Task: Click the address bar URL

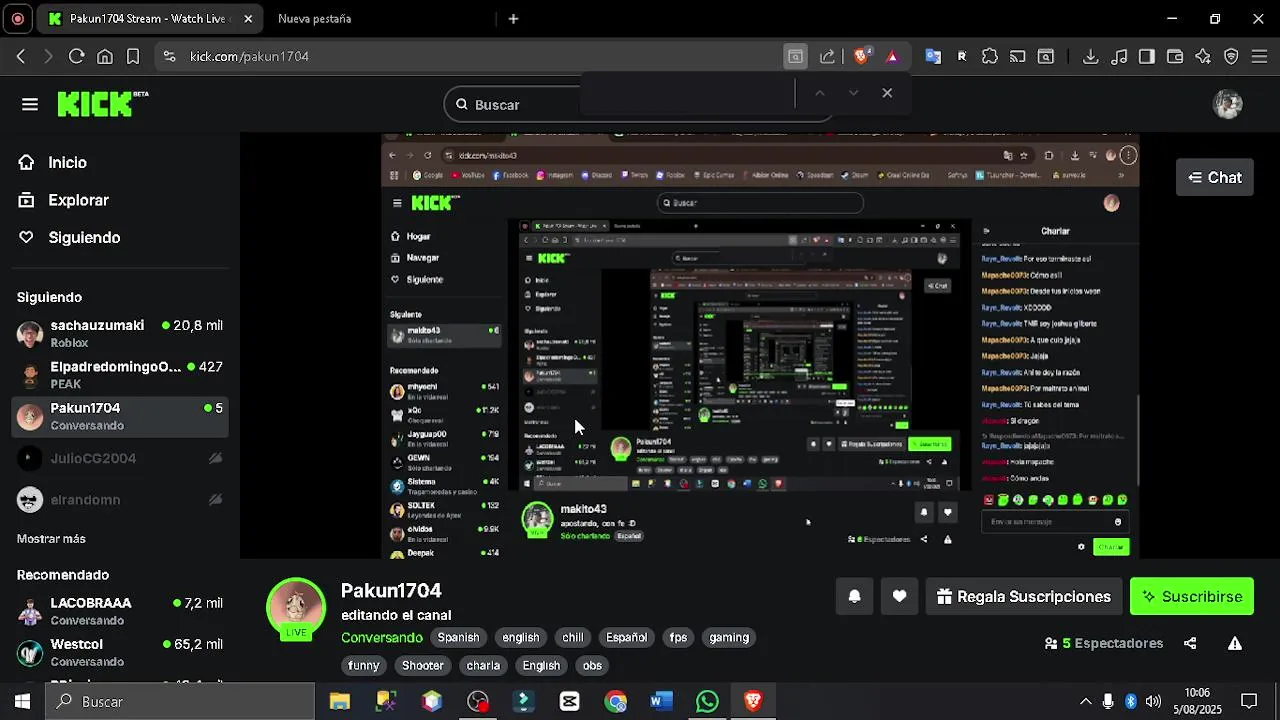Action: (249, 57)
